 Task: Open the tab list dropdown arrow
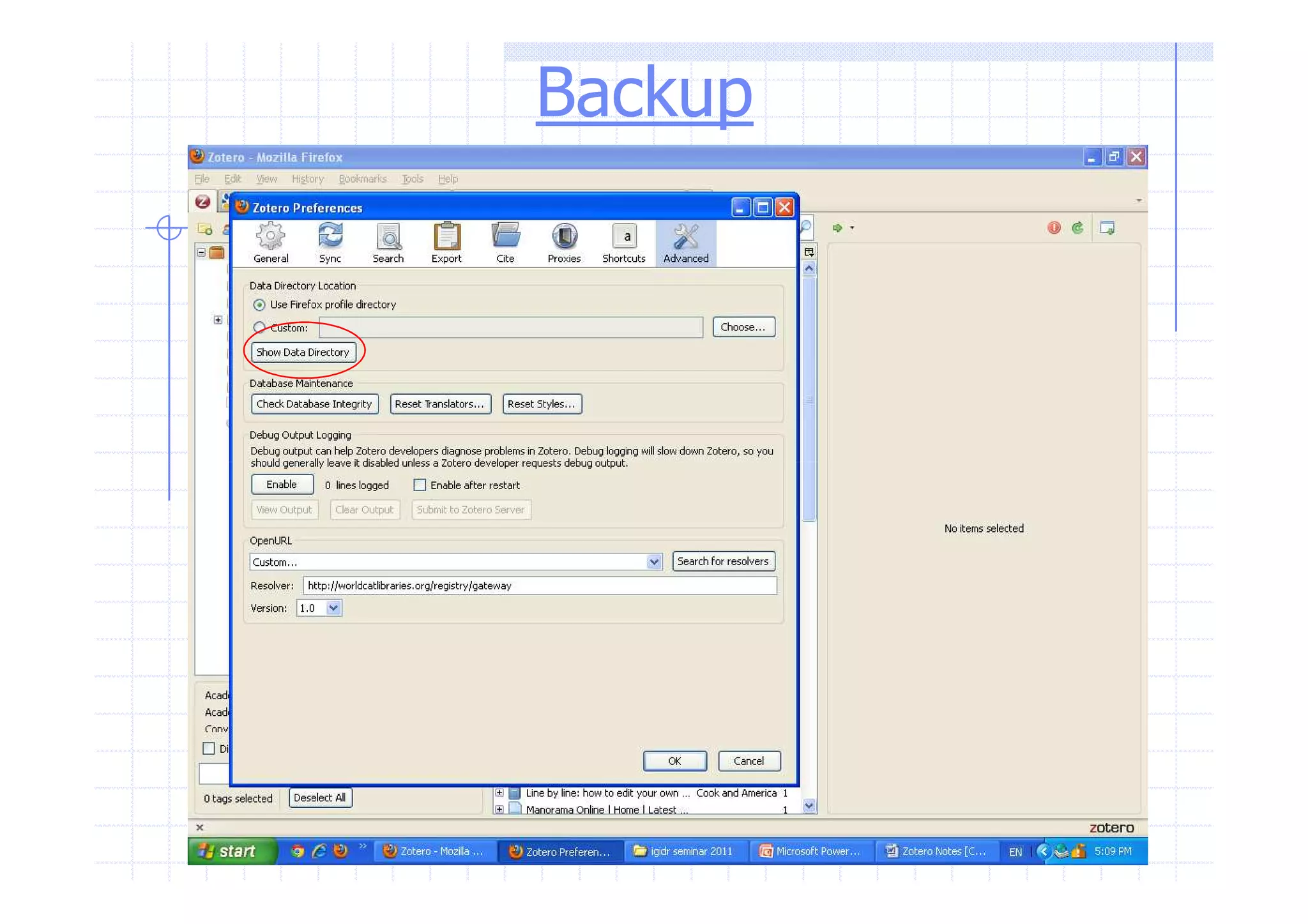point(1139,201)
